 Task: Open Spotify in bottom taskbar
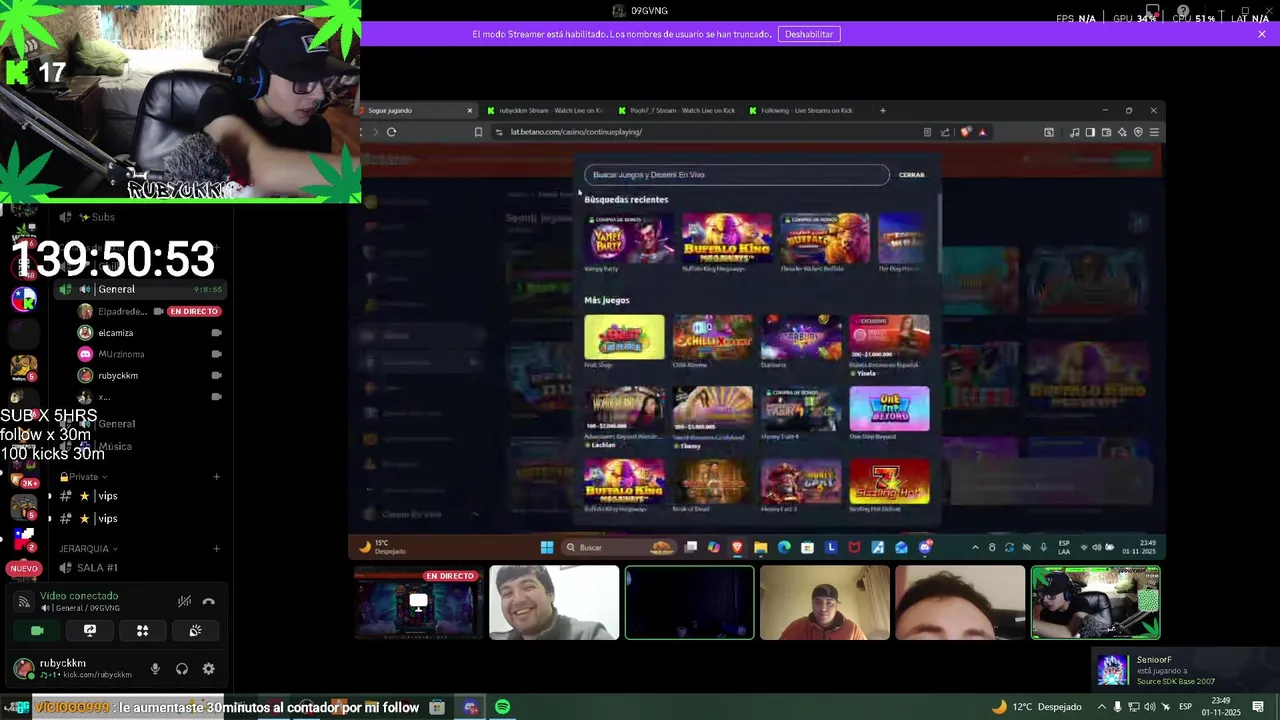coord(502,707)
